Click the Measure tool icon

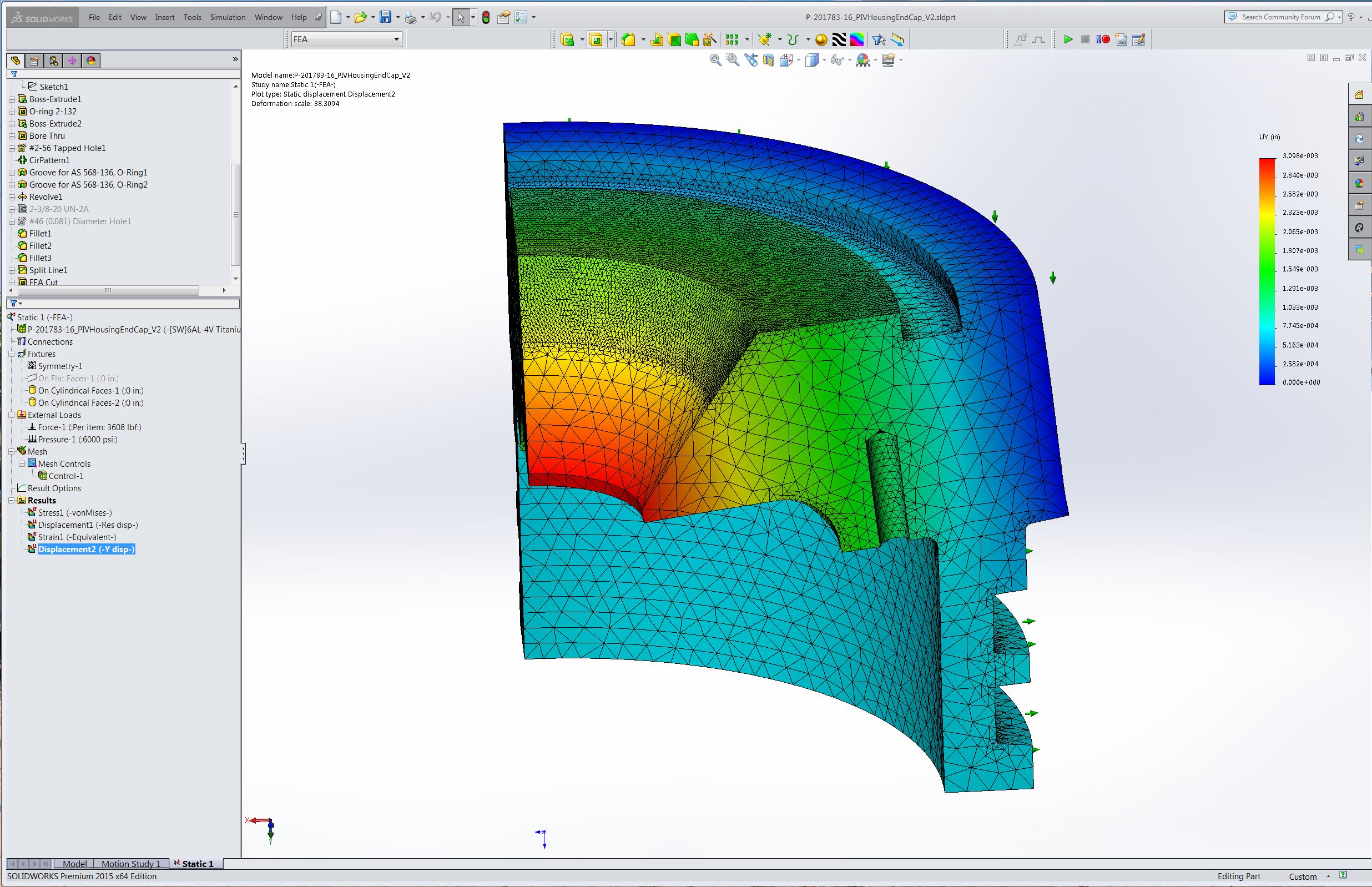point(897,39)
